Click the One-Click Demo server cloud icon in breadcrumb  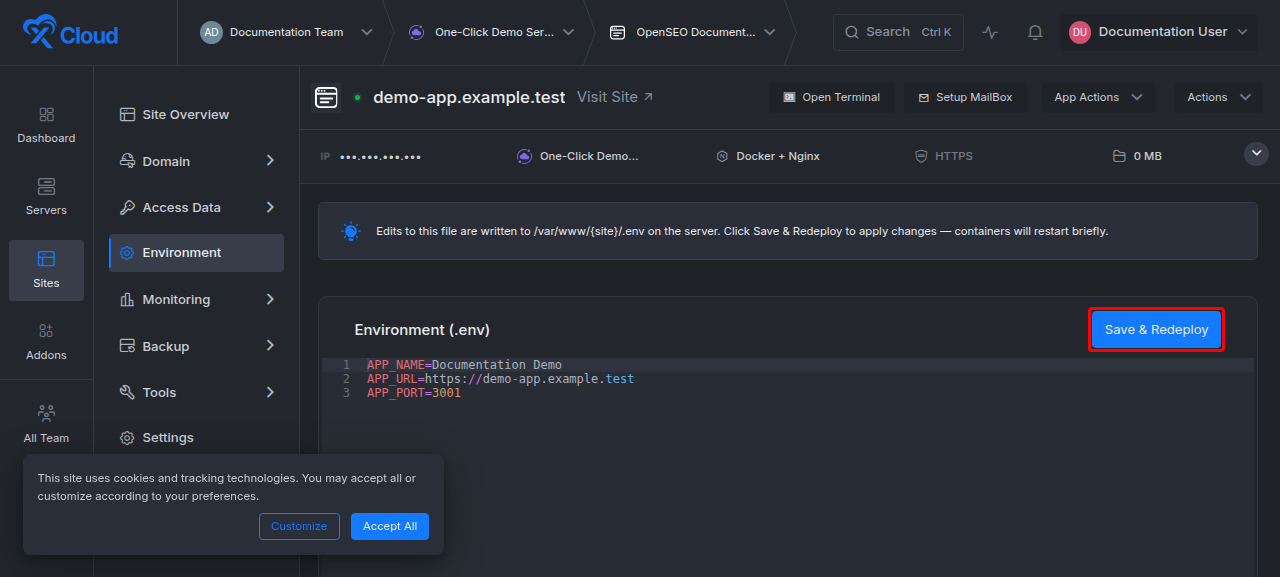tap(416, 32)
